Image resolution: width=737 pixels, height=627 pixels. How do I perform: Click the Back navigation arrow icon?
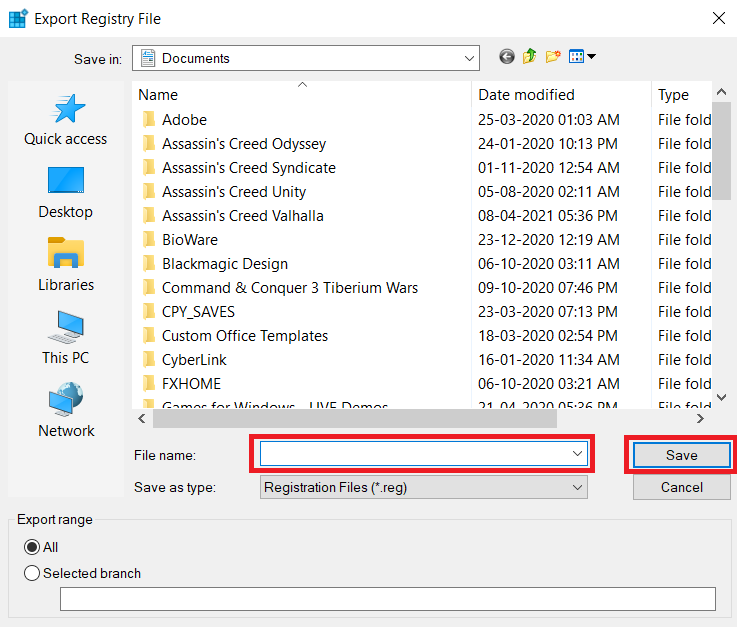tap(507, 58)
